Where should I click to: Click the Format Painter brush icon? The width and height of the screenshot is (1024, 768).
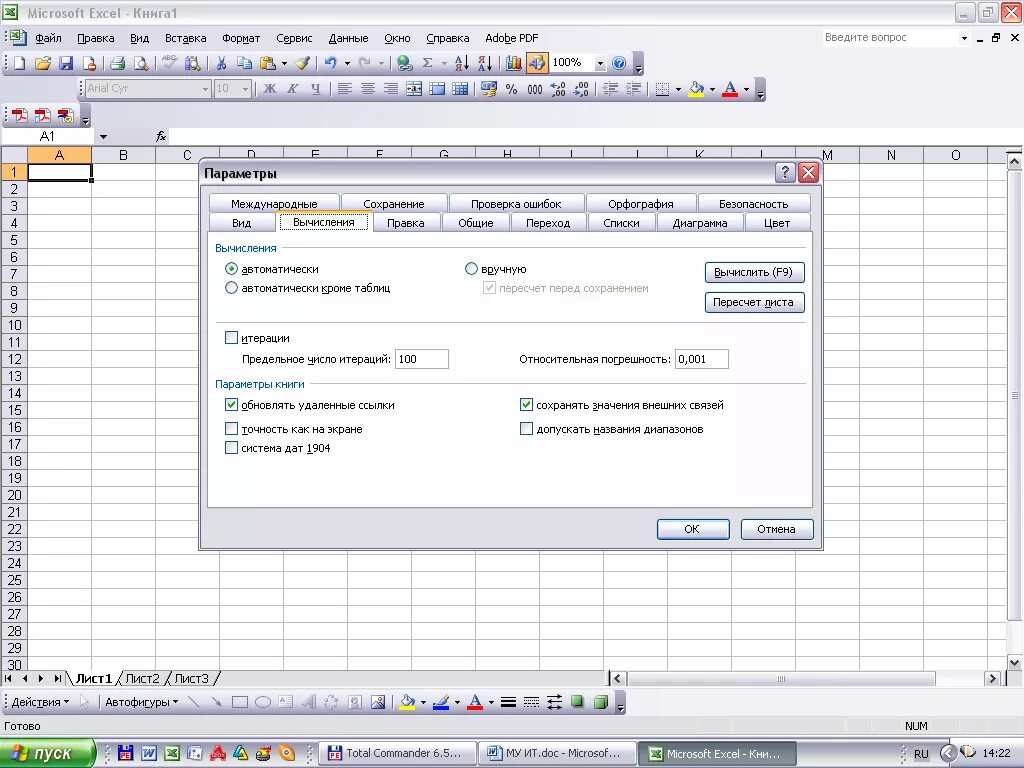click(x=302, y=63)
